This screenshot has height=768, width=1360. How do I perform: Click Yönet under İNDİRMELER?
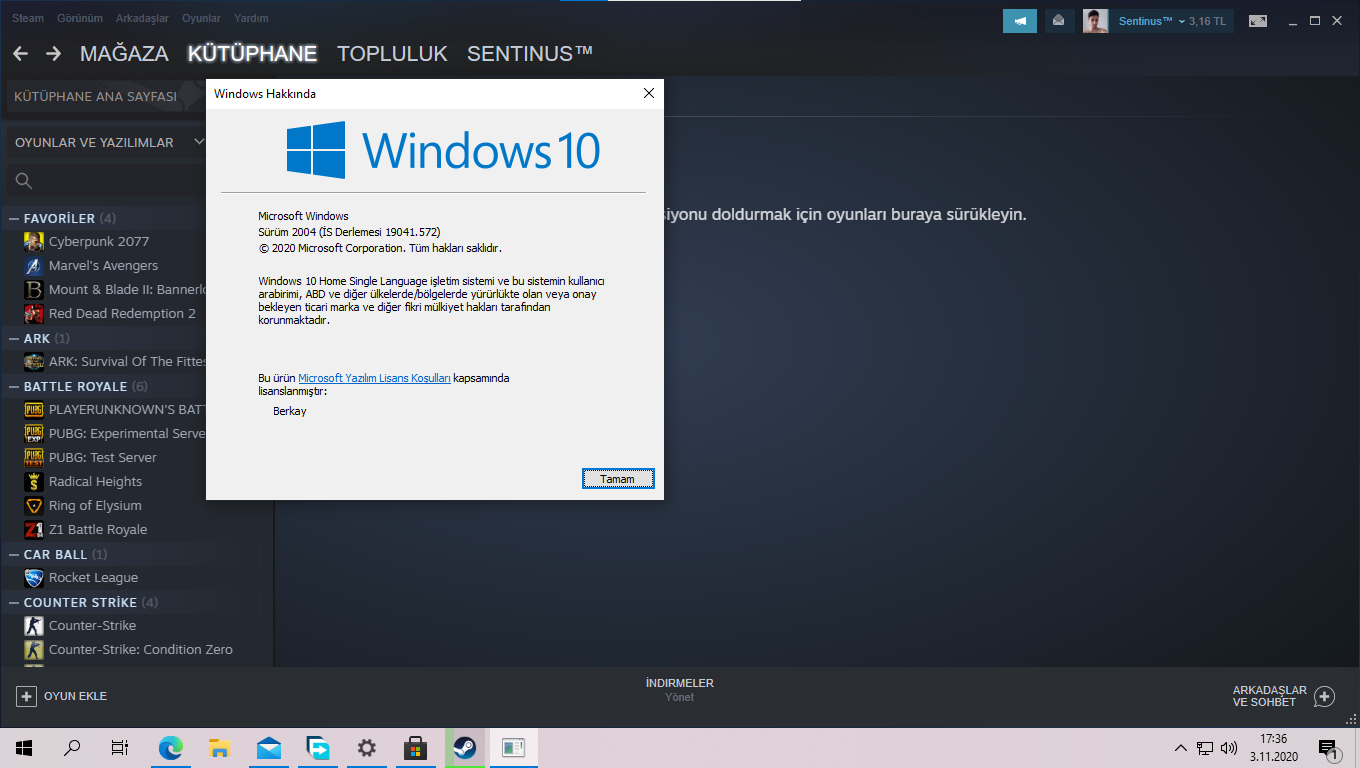[680, 698]
